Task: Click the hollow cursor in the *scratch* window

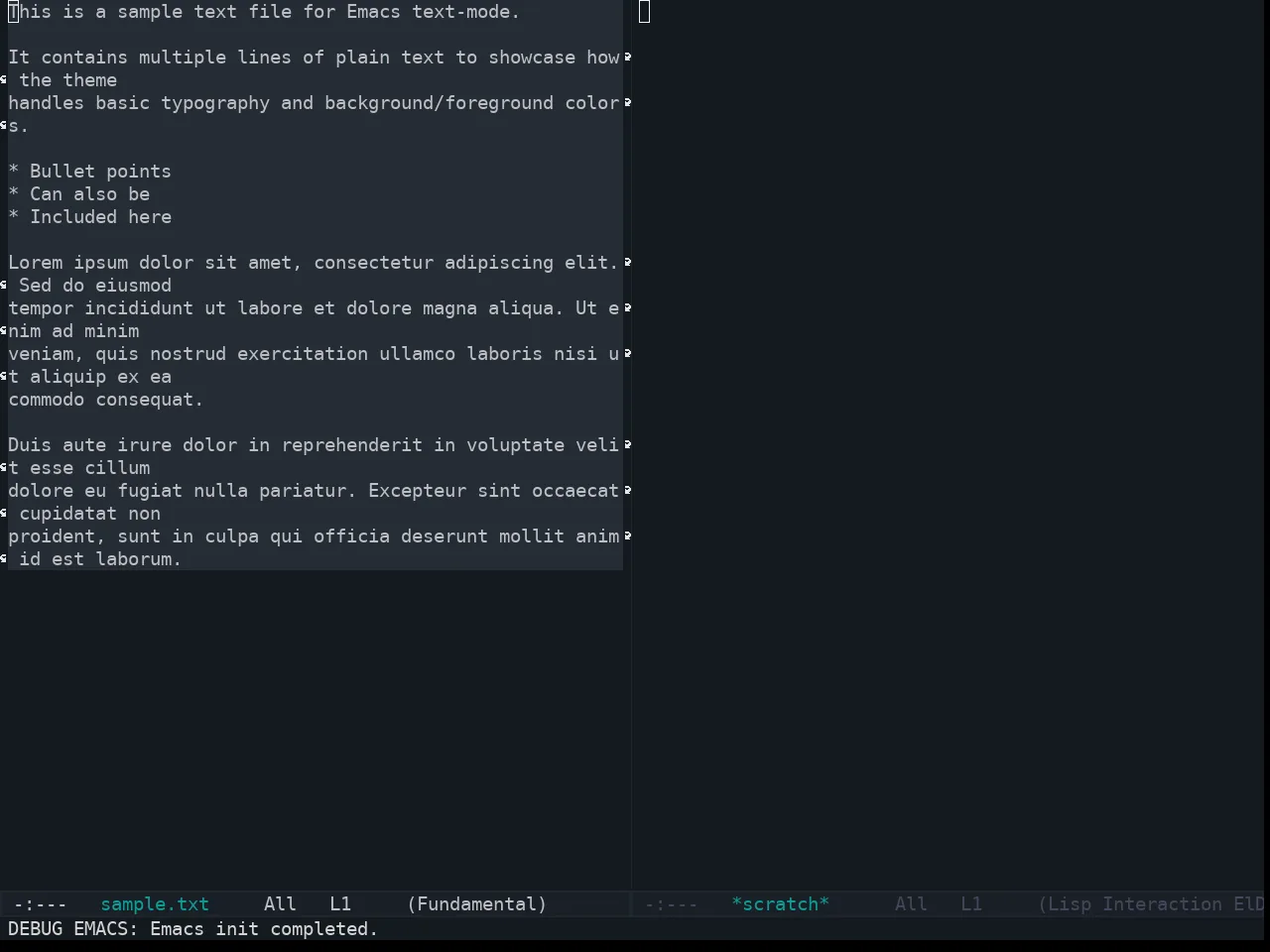Action: pyautogui.click(x=644, y=12)
